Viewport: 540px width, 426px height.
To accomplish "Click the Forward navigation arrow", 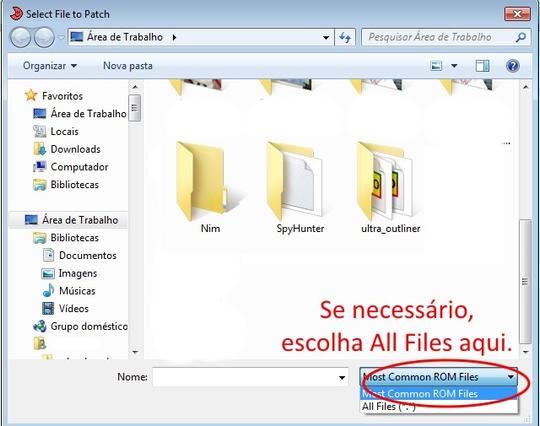I will 44,37.
